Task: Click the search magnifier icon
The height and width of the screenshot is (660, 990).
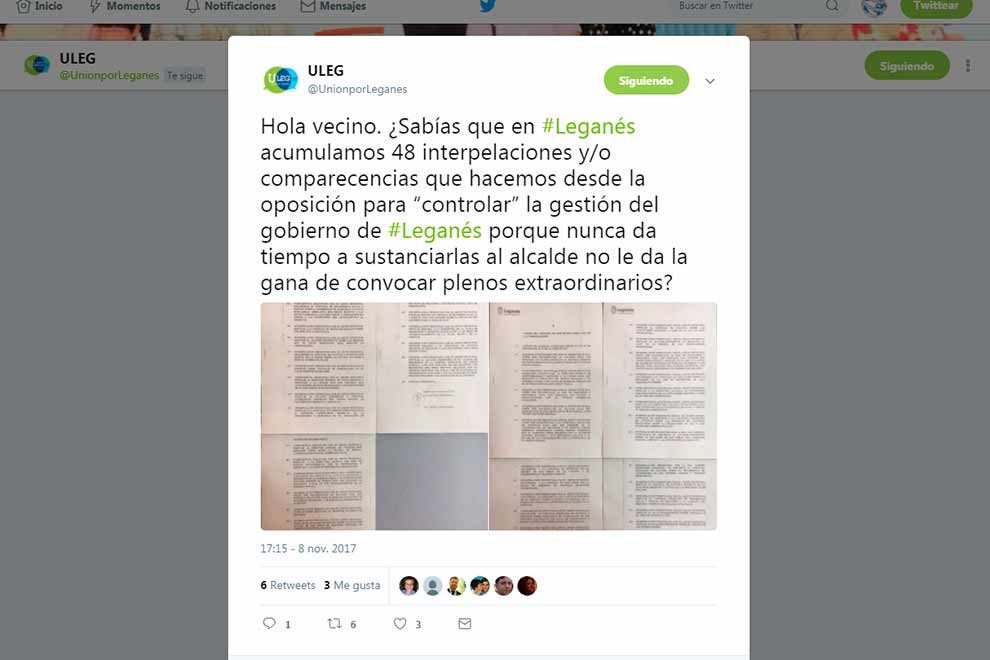Action: (x=832, y=6)
